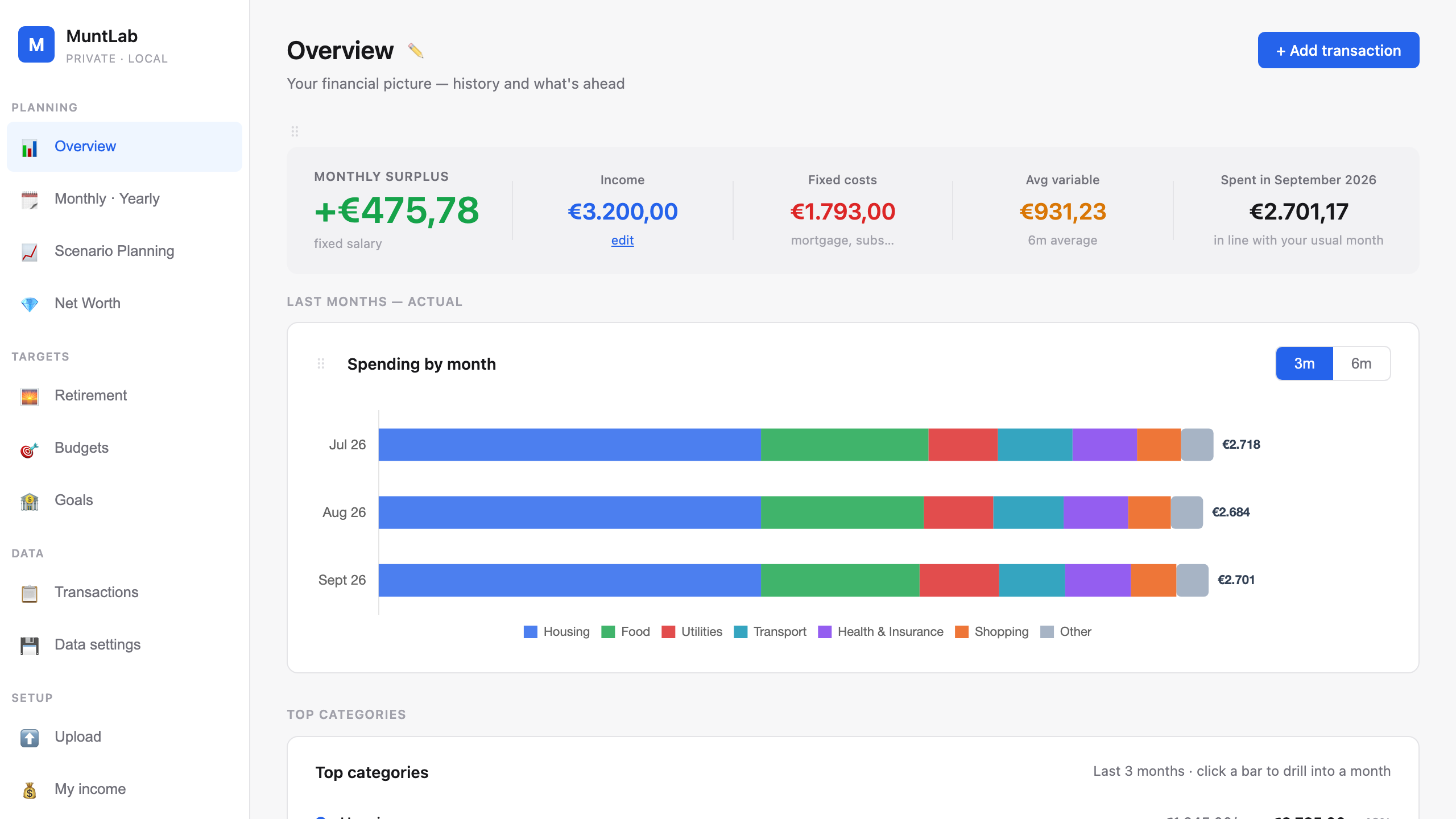Click the MuntLab blue M logo
The image size is (1456, 819).
[36, 44]
